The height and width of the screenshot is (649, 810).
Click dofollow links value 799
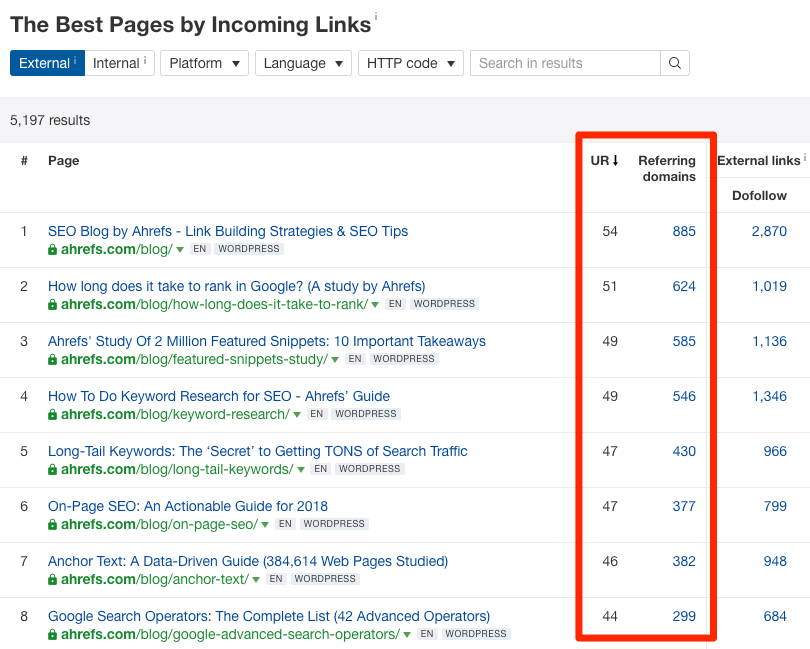coord(775,506)
